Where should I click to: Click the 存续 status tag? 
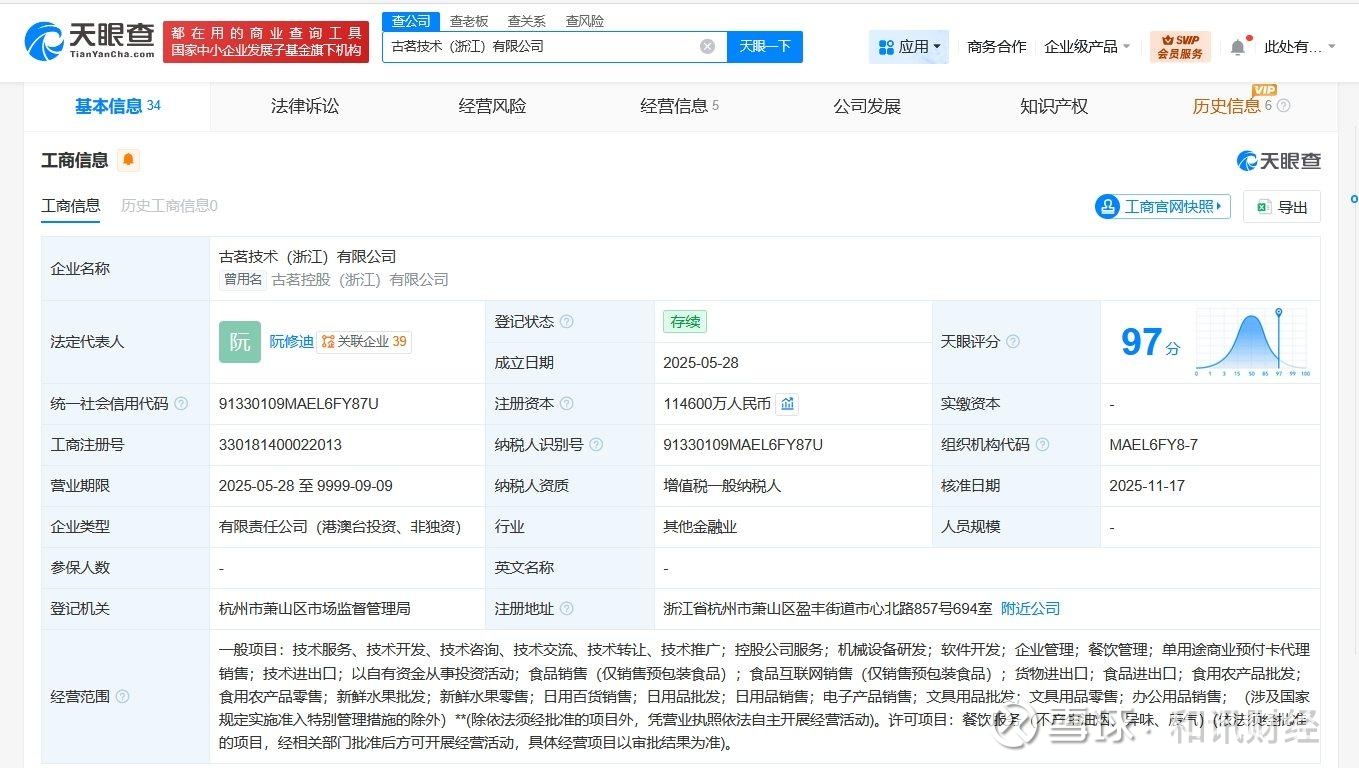685,322
